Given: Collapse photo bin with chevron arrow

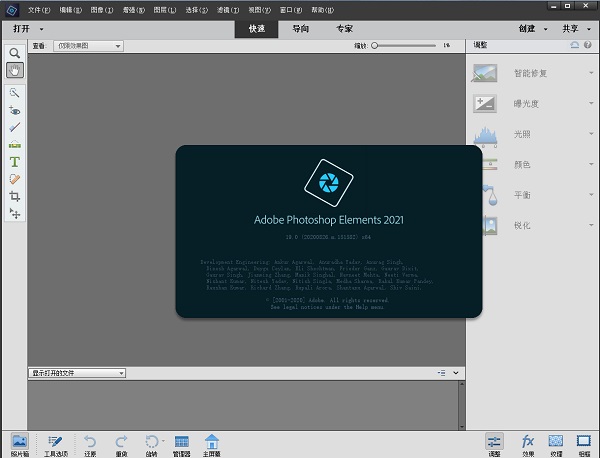Looking at the screenshot, I should 455,373.
